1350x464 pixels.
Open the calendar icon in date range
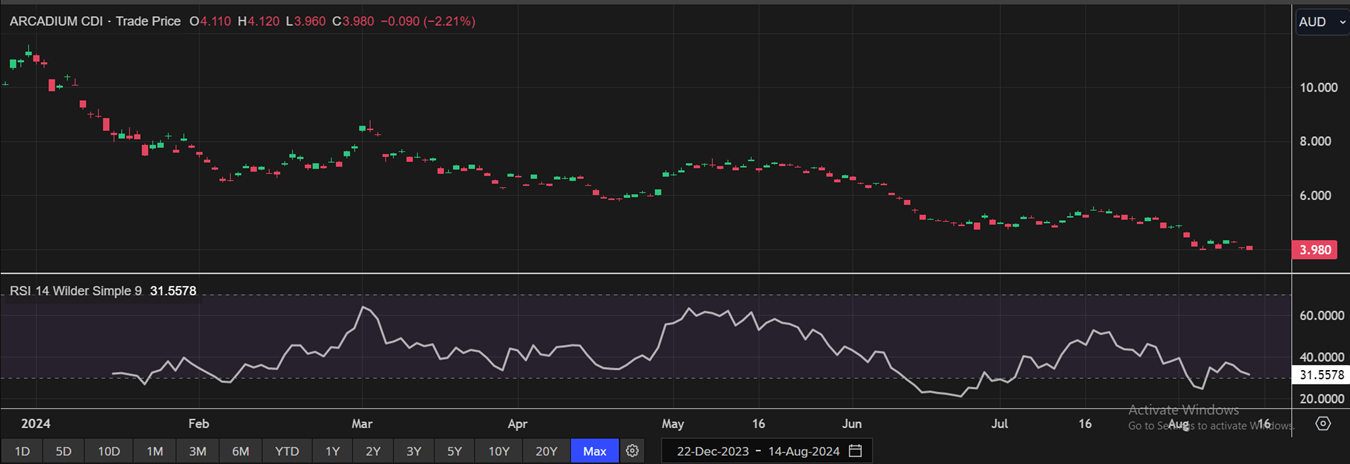pyautogui.click(x=855, y=451)
